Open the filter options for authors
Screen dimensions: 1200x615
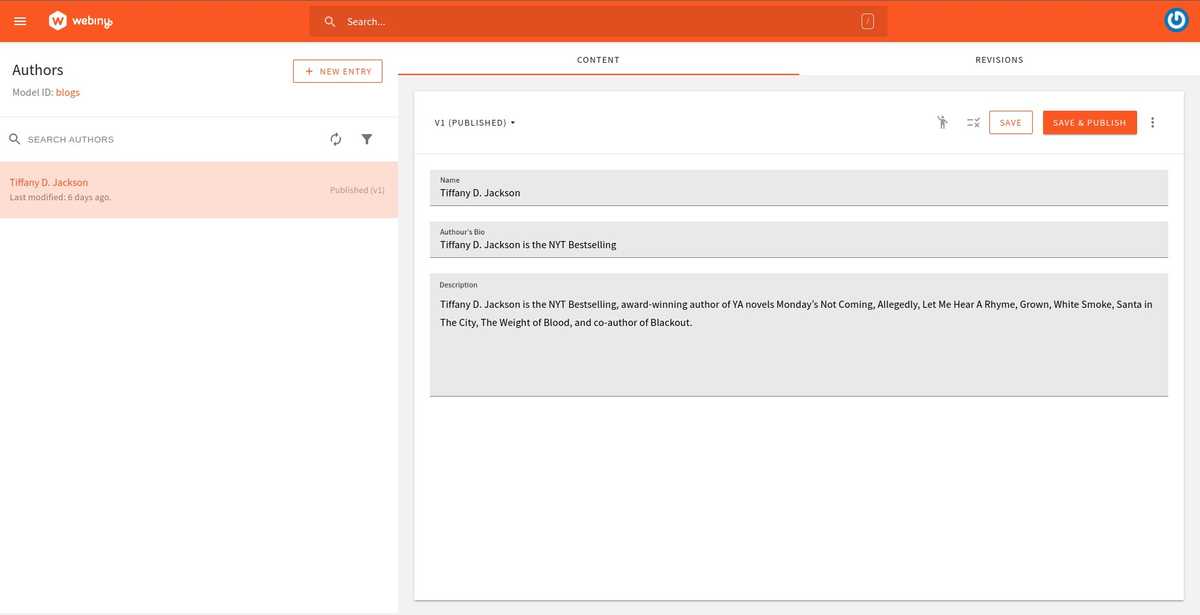[x=366, y=139]
